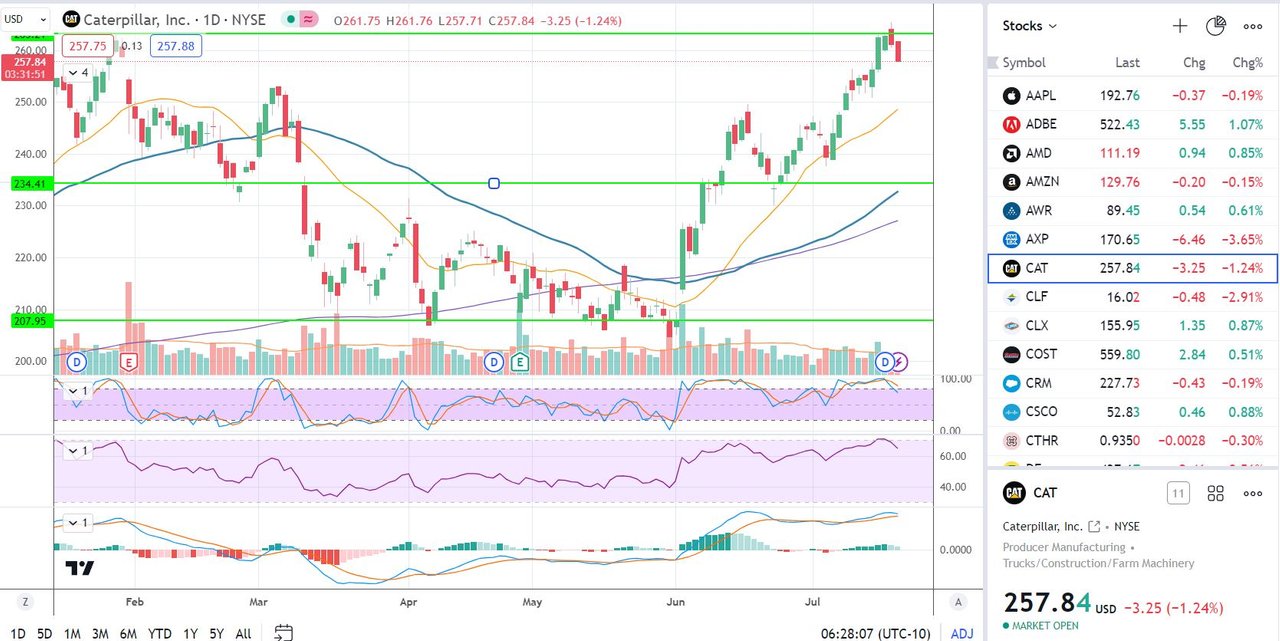Add a symbol to the Stocks watchlist

tap(1180, 26)
